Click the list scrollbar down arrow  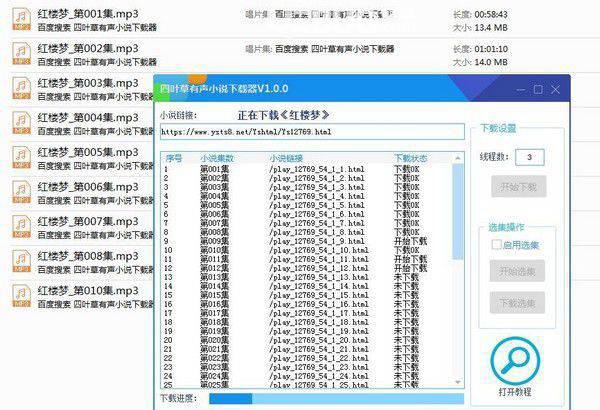point(458,382)
